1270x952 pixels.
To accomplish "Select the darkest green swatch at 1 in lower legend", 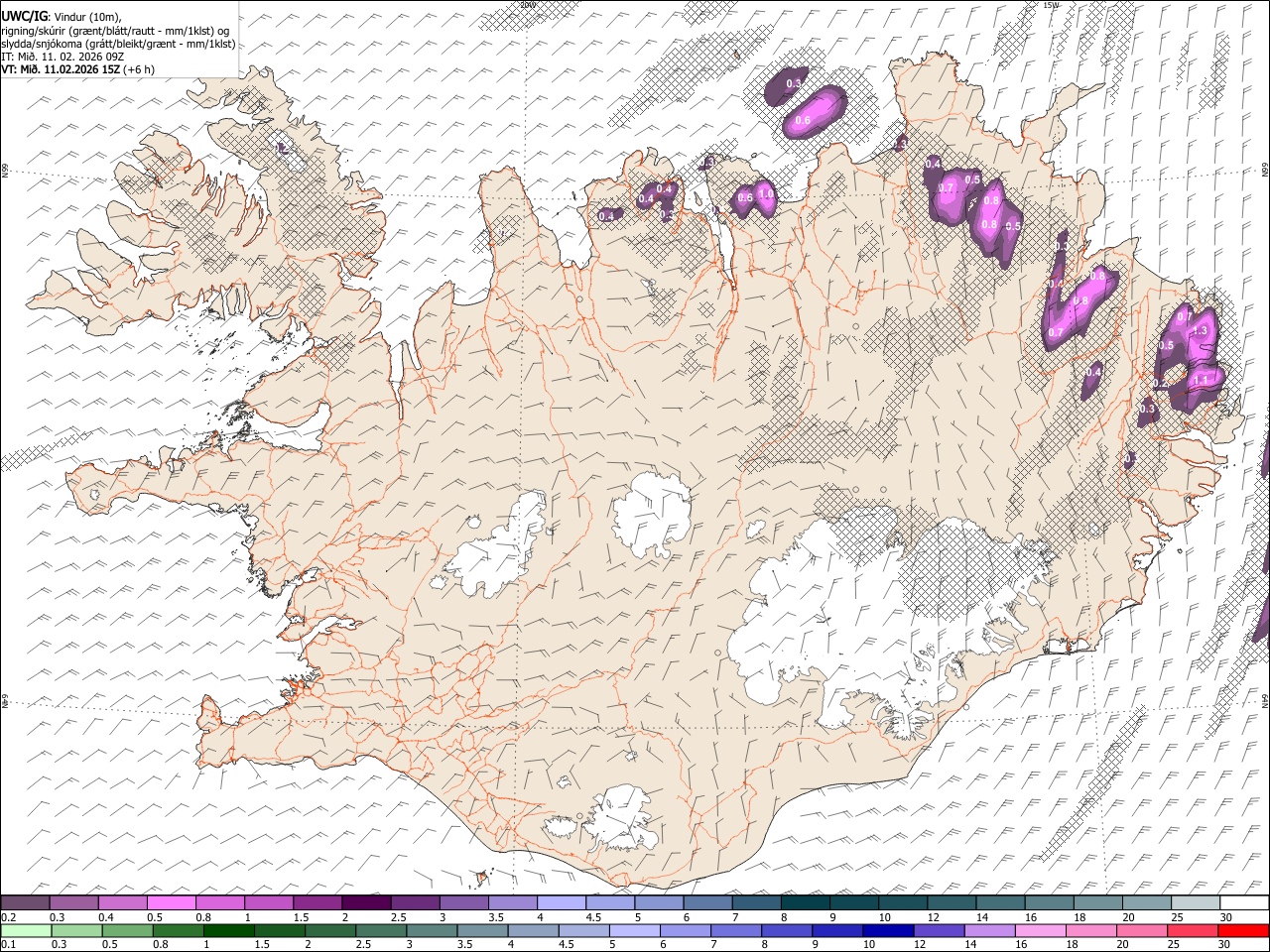I will point(229,930).
